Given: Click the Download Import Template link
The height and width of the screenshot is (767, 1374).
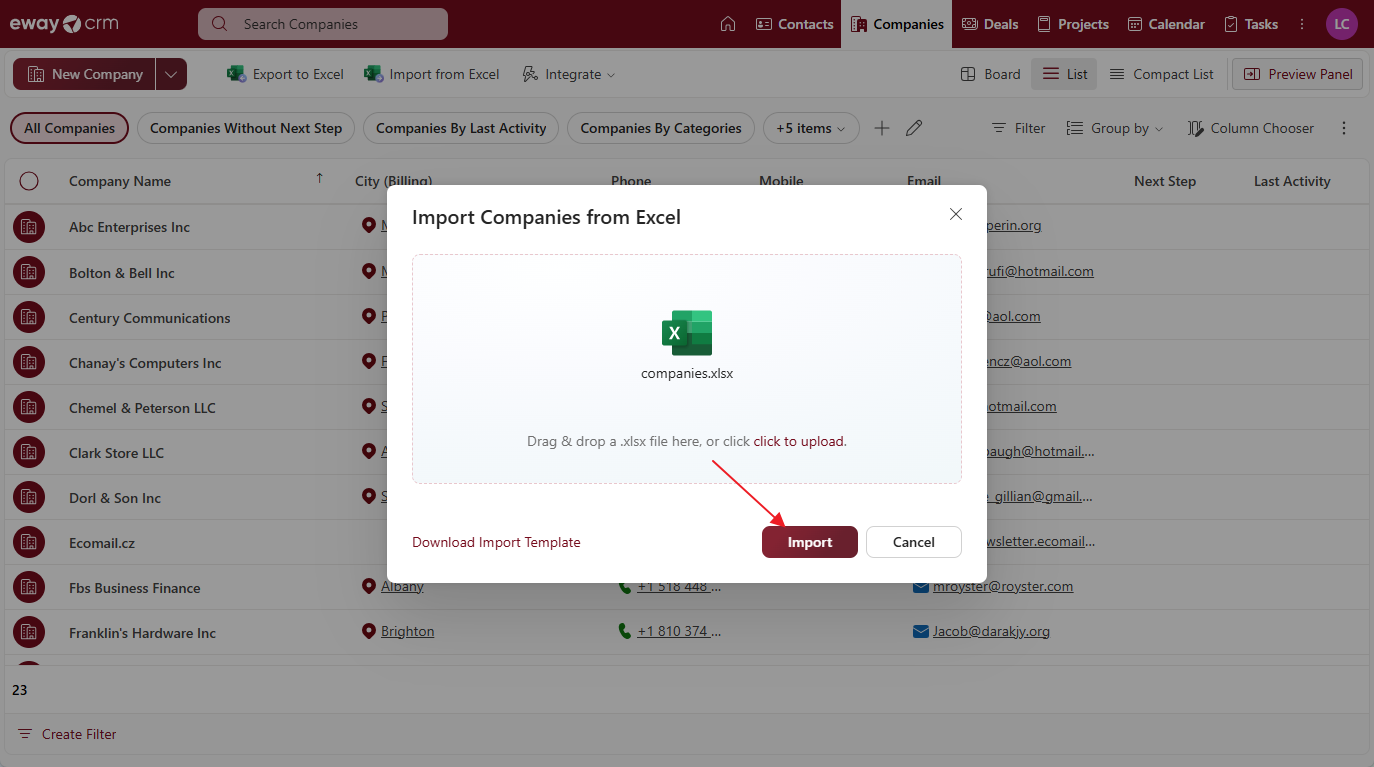Looking at the screenshot, I should [x=496, y=542].
